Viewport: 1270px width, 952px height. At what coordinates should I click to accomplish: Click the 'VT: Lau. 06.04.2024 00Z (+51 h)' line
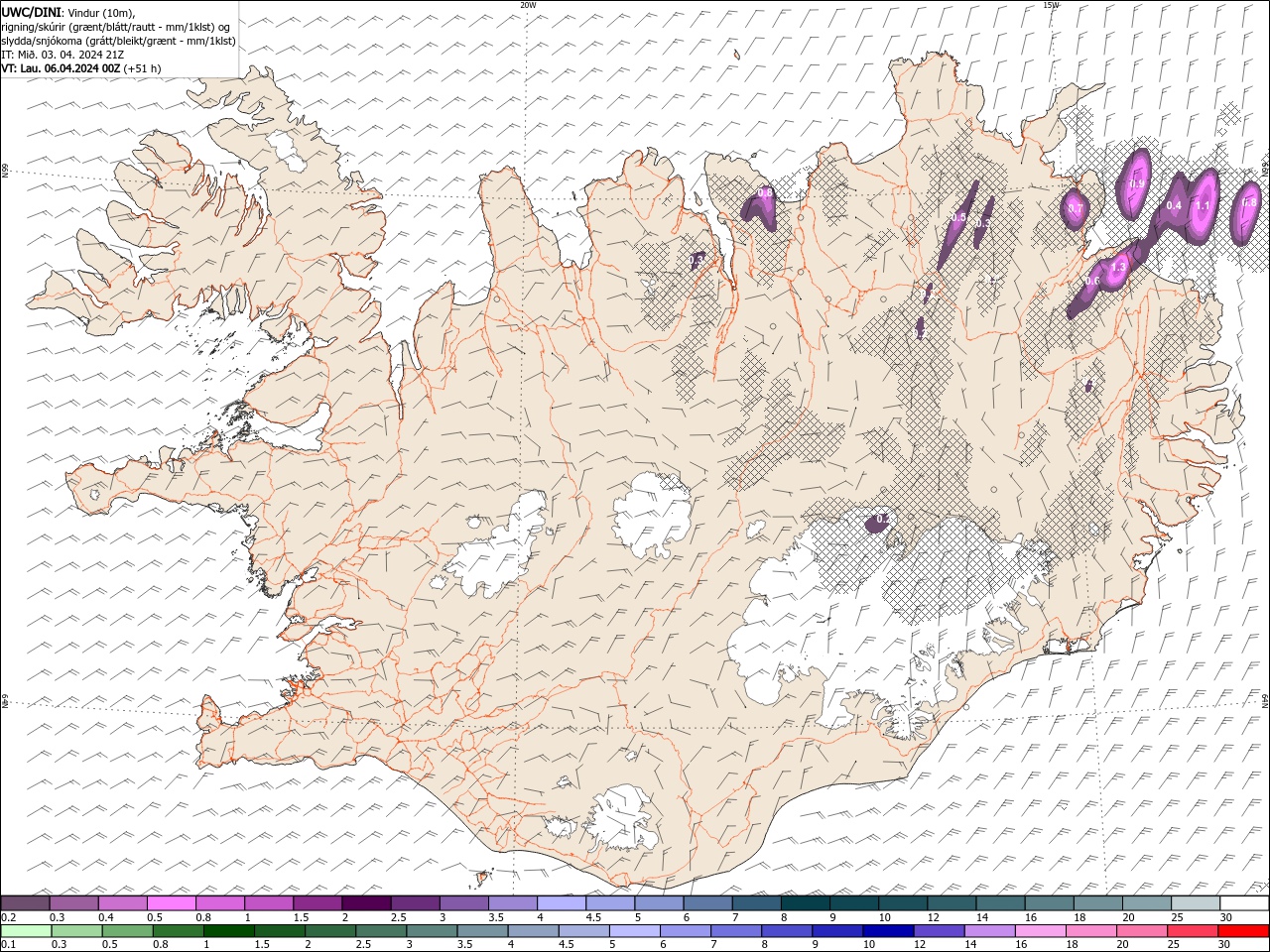[81, 68]
